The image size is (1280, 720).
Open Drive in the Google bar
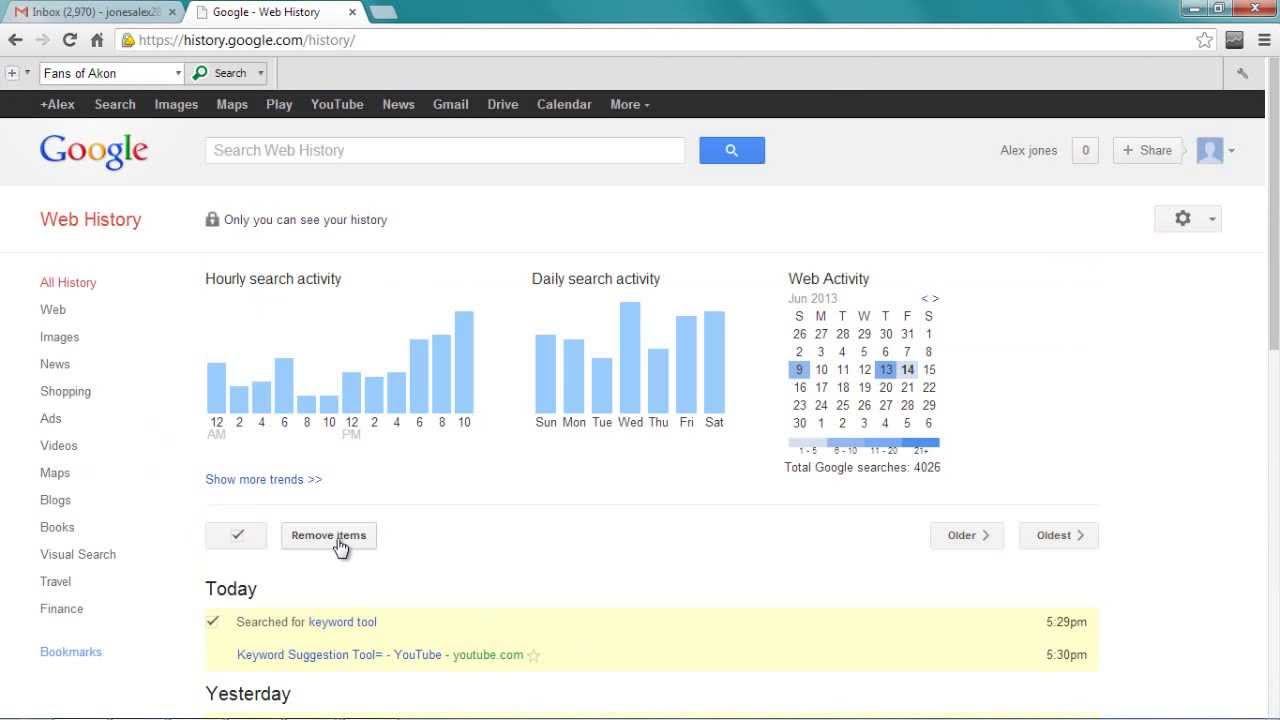pyautogui.click(x=503, y=104)
